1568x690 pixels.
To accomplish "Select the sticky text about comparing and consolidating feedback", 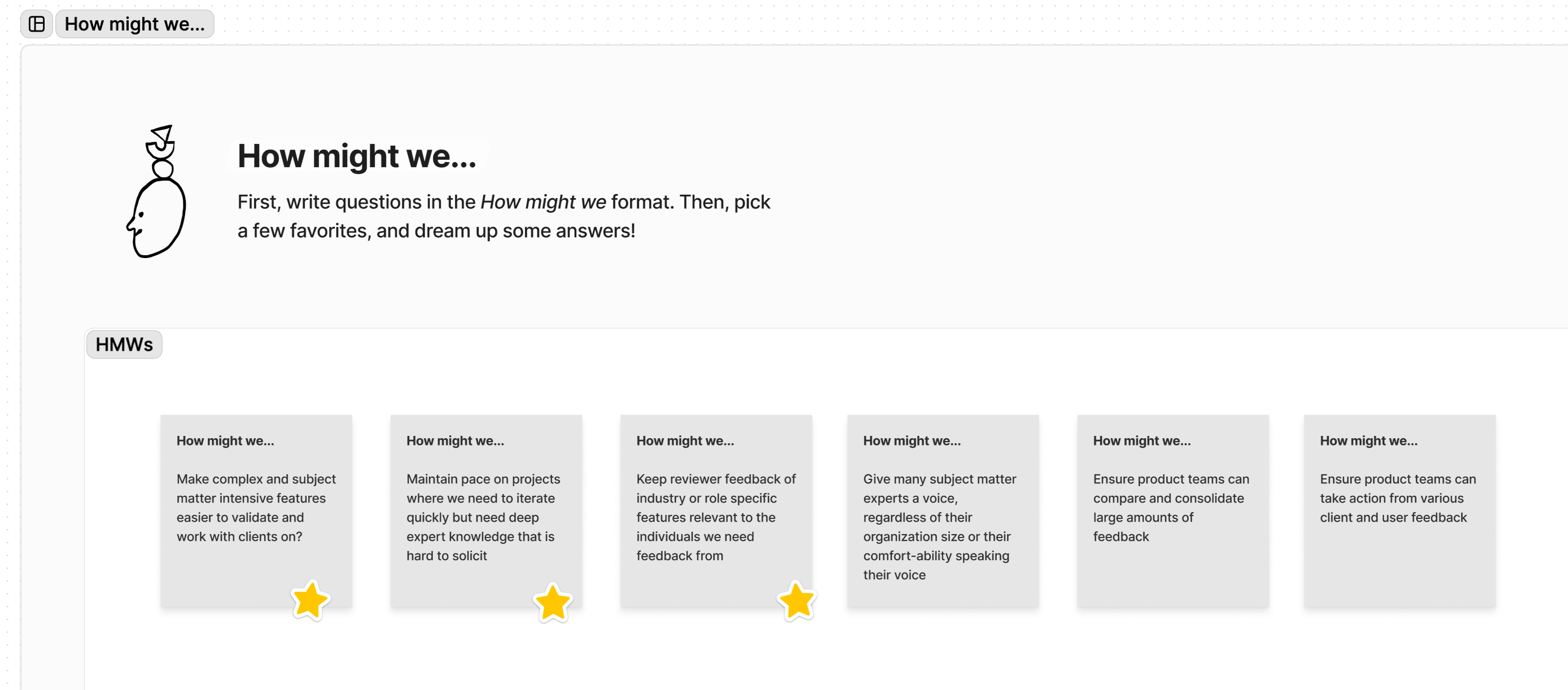I will click(x=1171, y=507).
